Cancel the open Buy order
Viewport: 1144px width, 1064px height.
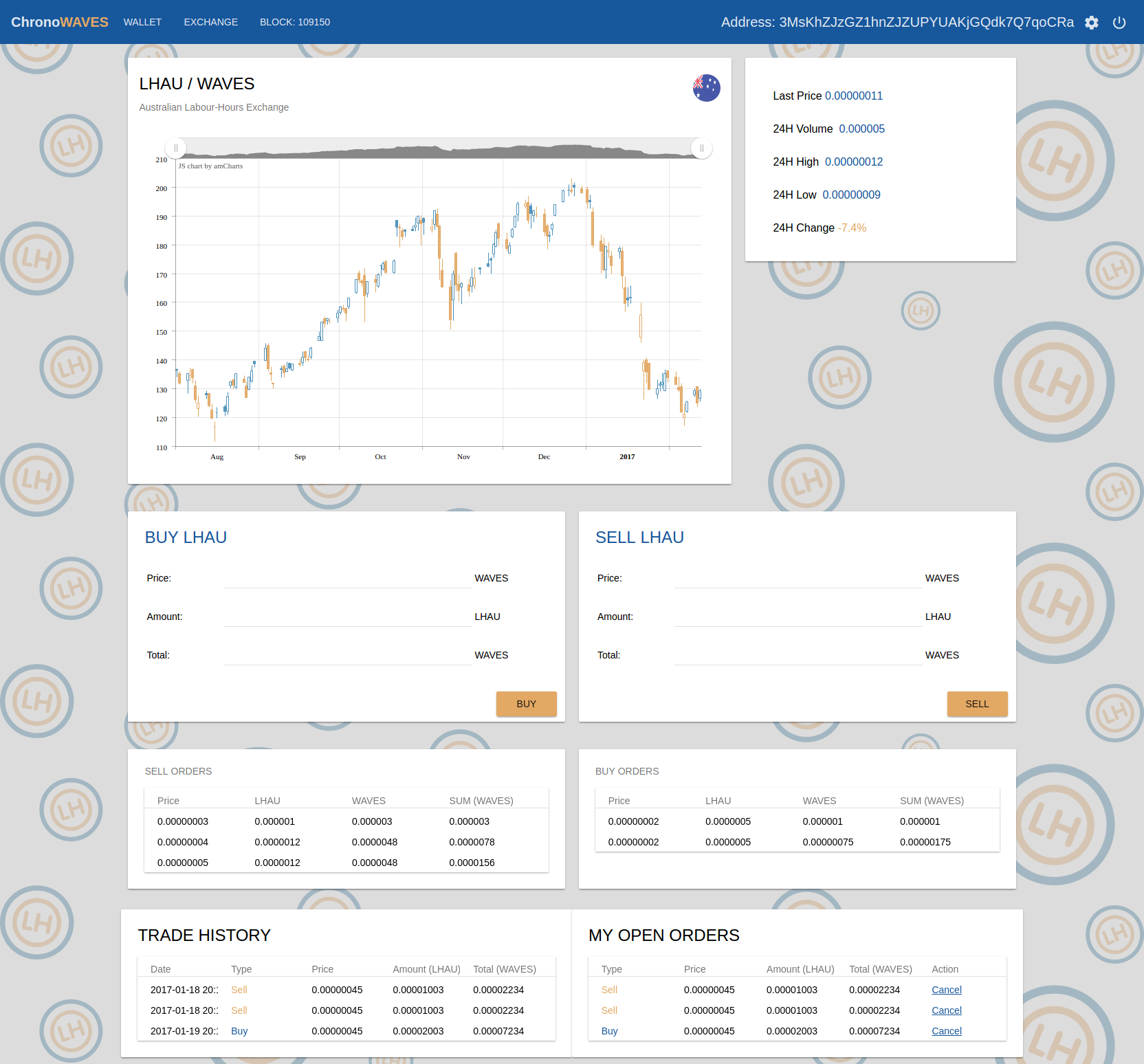click(946, 1031)
